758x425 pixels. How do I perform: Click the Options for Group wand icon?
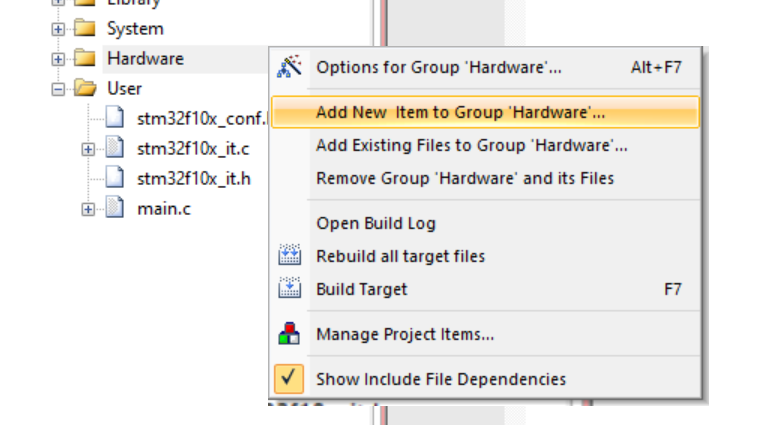pyautogui.click(x=289, y=67)
